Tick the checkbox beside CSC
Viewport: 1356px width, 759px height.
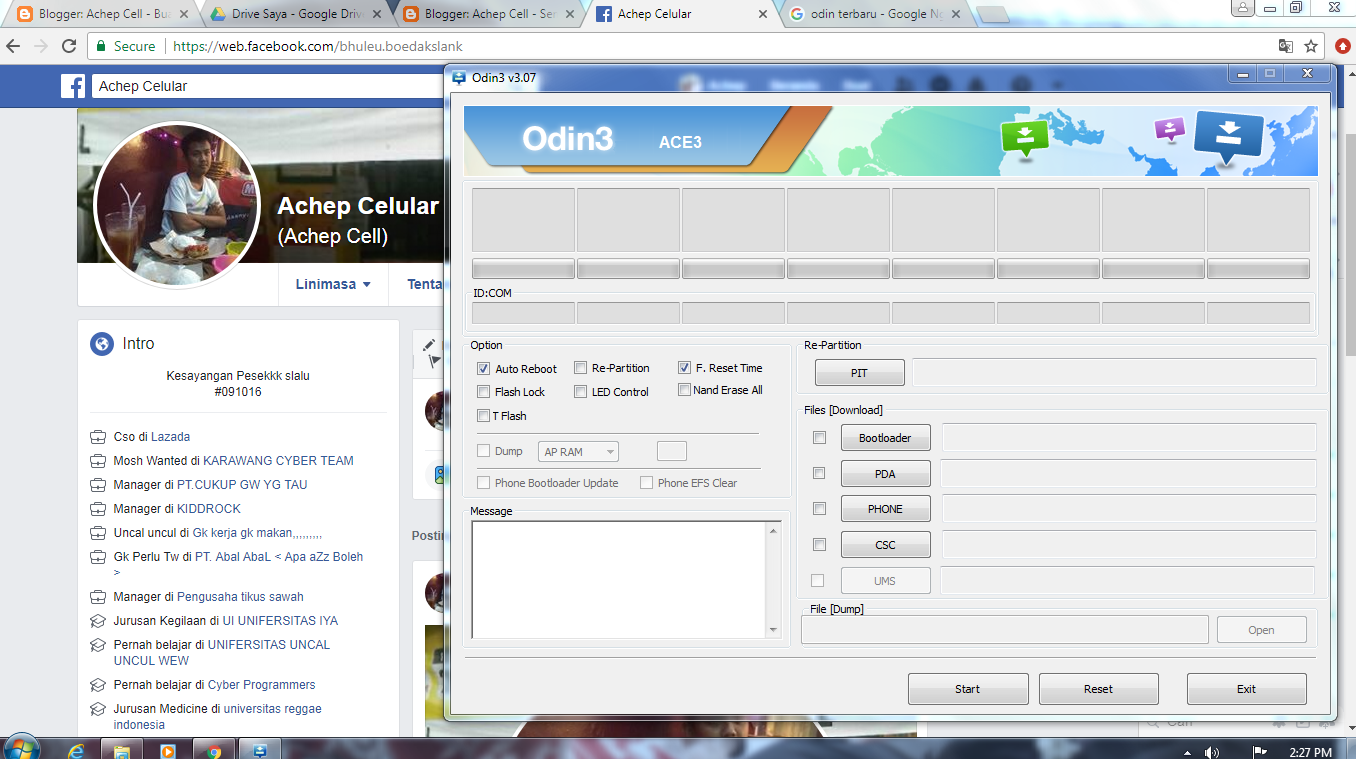click(820, 545)
